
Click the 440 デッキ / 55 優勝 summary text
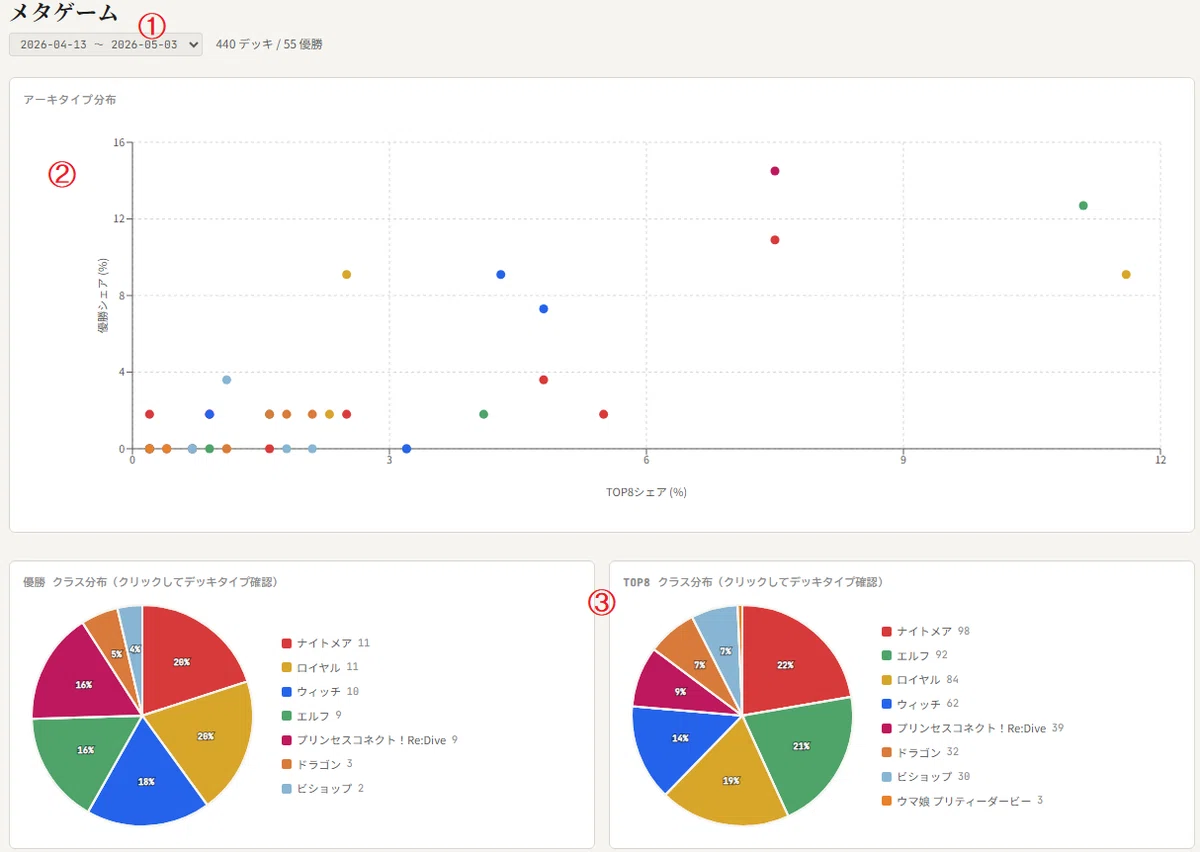[x=269, y=45]
